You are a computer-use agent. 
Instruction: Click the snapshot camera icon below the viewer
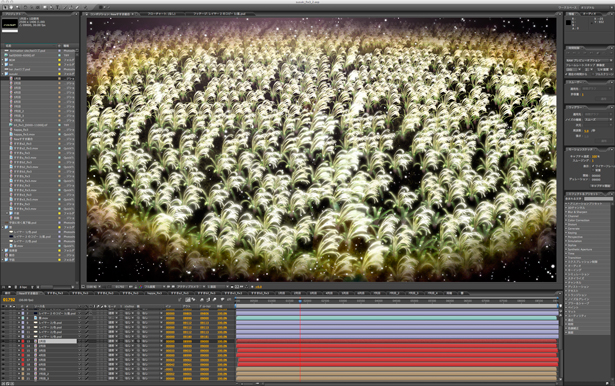pyautogui.click(x=130, y=287)
